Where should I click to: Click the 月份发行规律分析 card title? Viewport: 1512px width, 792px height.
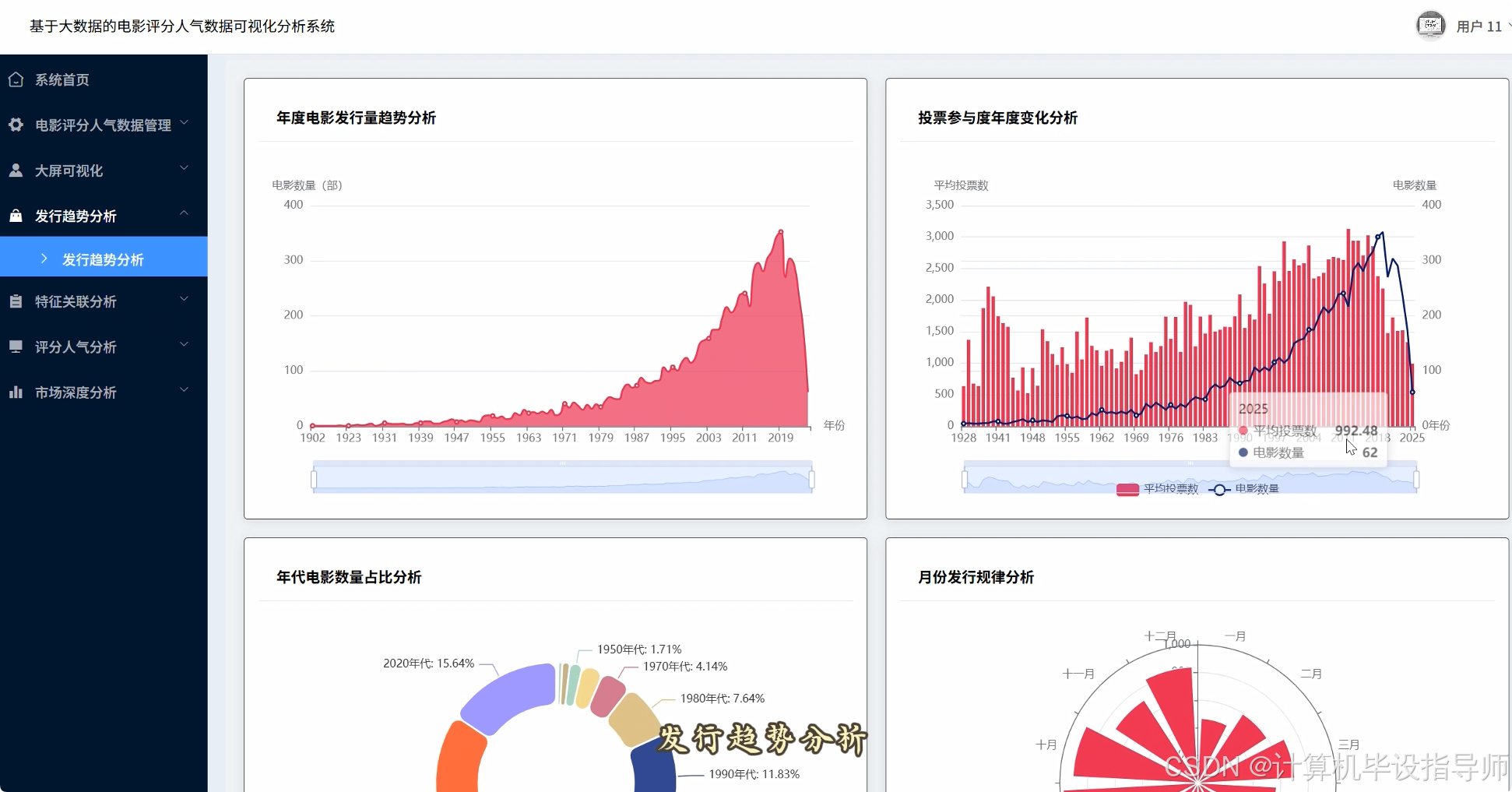976,577
